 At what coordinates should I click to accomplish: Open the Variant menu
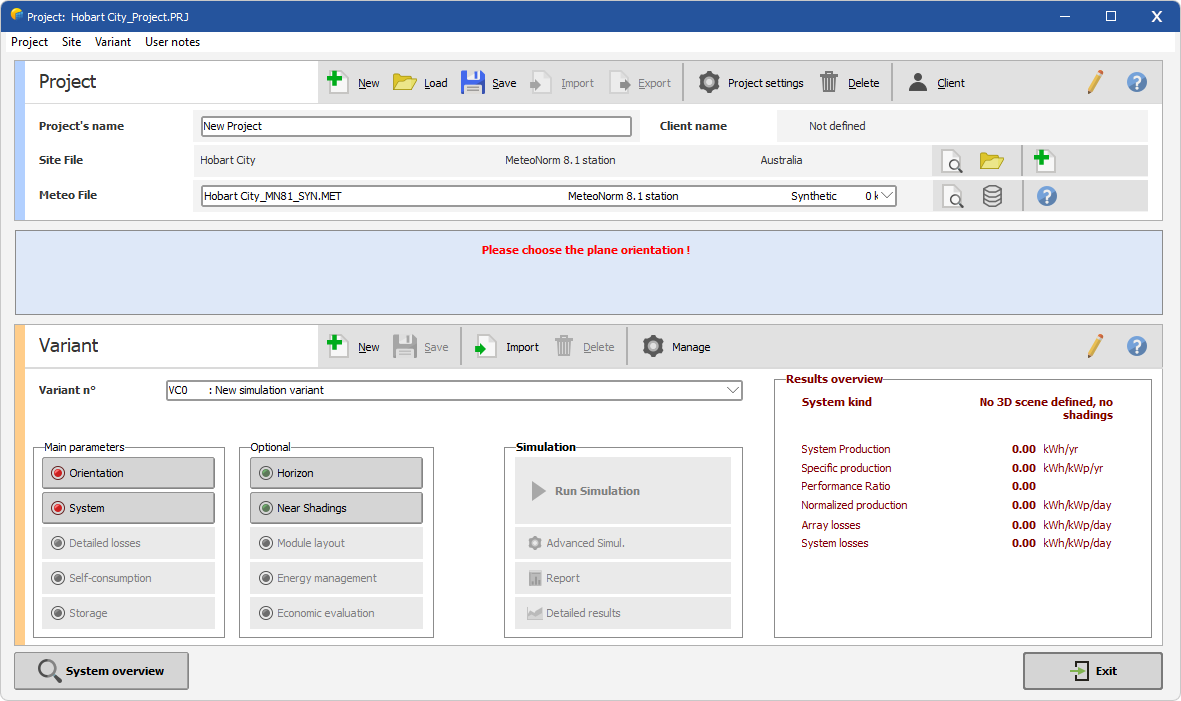coord(113,42)
